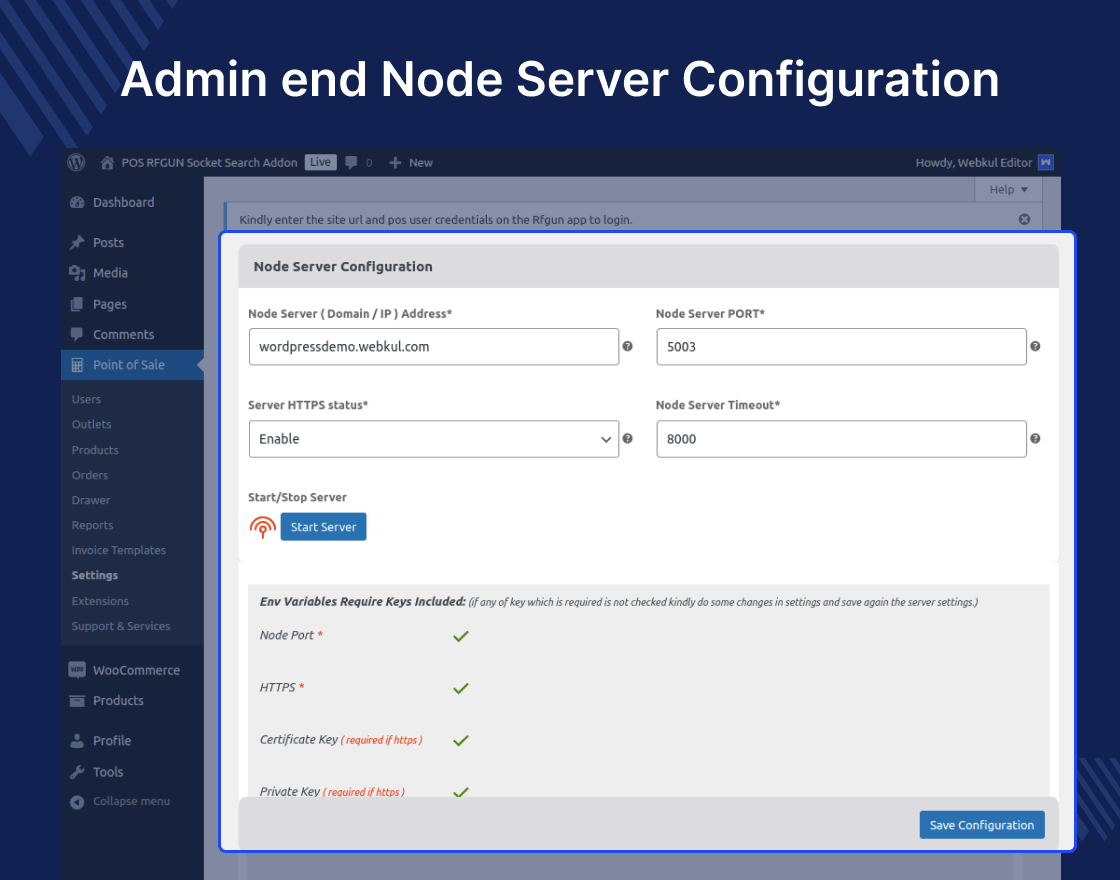Go to the Outlets submenu

point(91,424)
